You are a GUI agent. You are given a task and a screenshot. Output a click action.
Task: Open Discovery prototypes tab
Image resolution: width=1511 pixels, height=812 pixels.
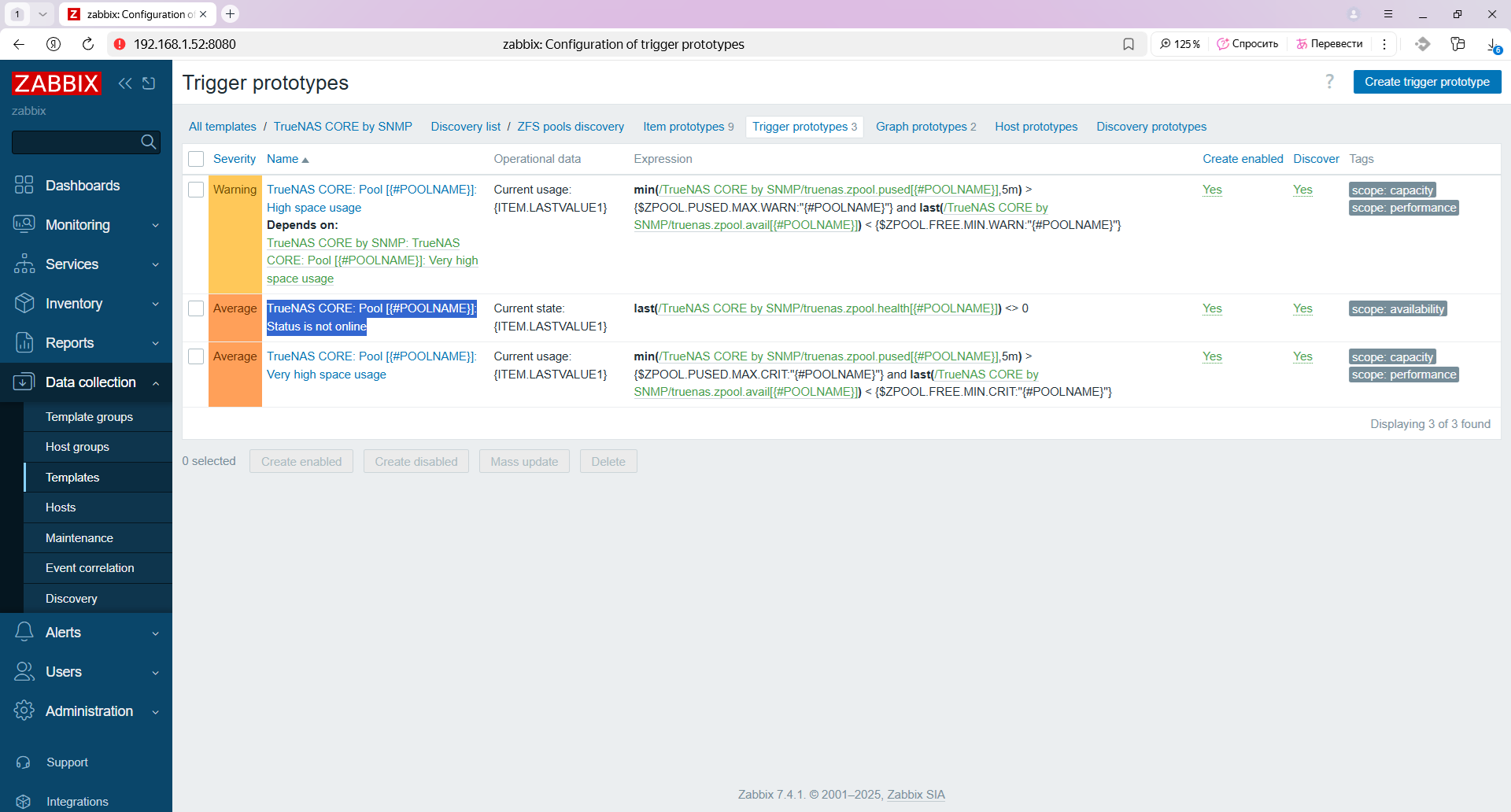click(x=1151, y=127)
